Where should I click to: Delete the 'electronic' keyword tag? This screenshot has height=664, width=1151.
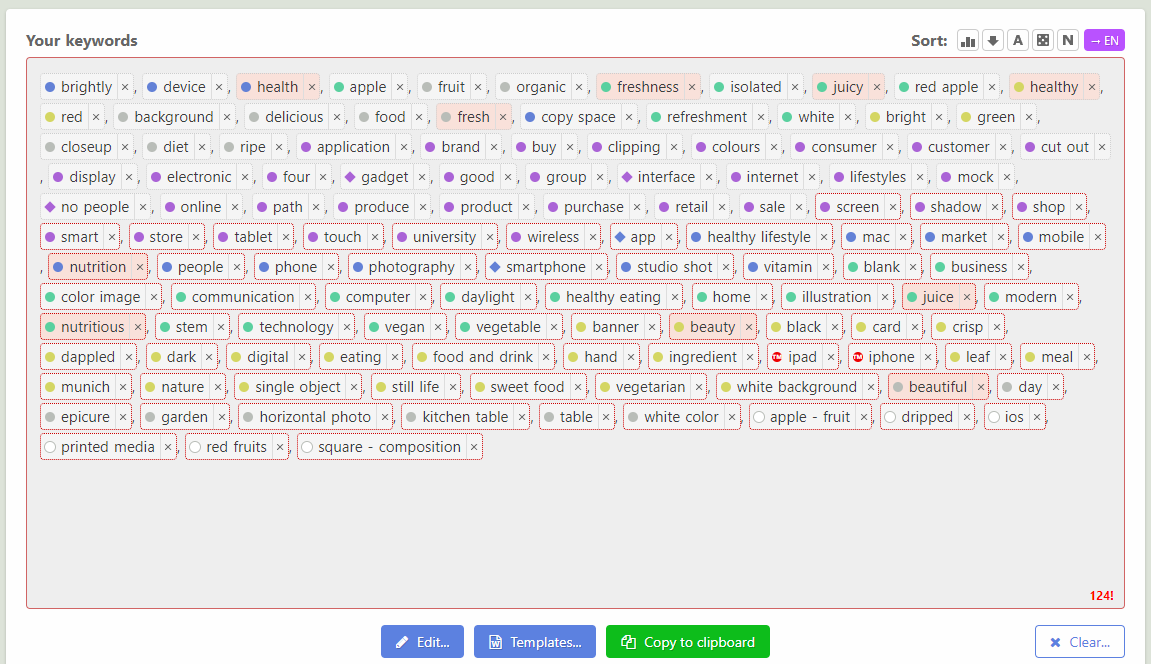coord(245,178)
